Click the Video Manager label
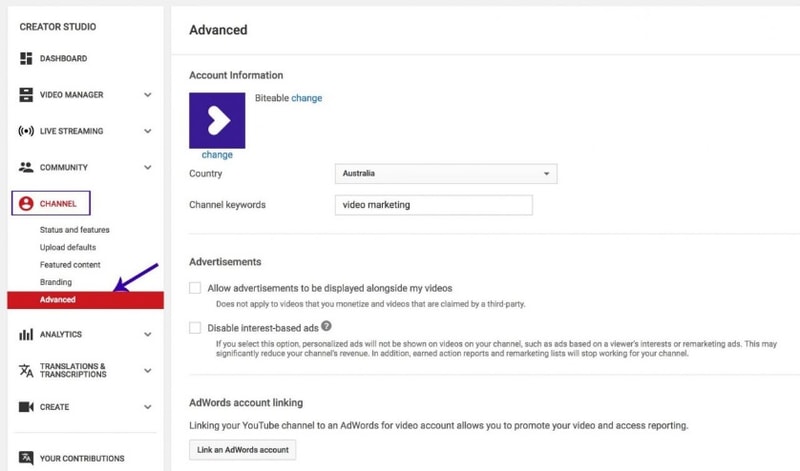 pyautogui.click(x=71, y=94)
